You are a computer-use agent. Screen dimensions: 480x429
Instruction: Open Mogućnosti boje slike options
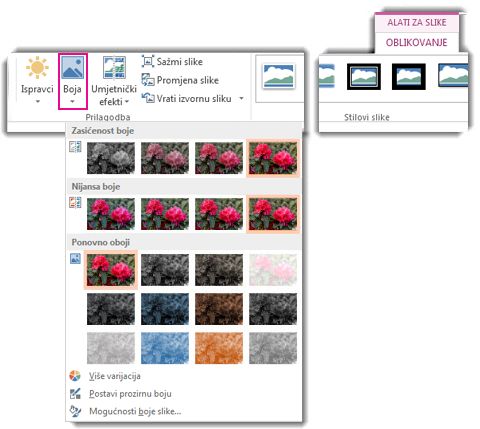pyautogui.click(x=135, y=411)
